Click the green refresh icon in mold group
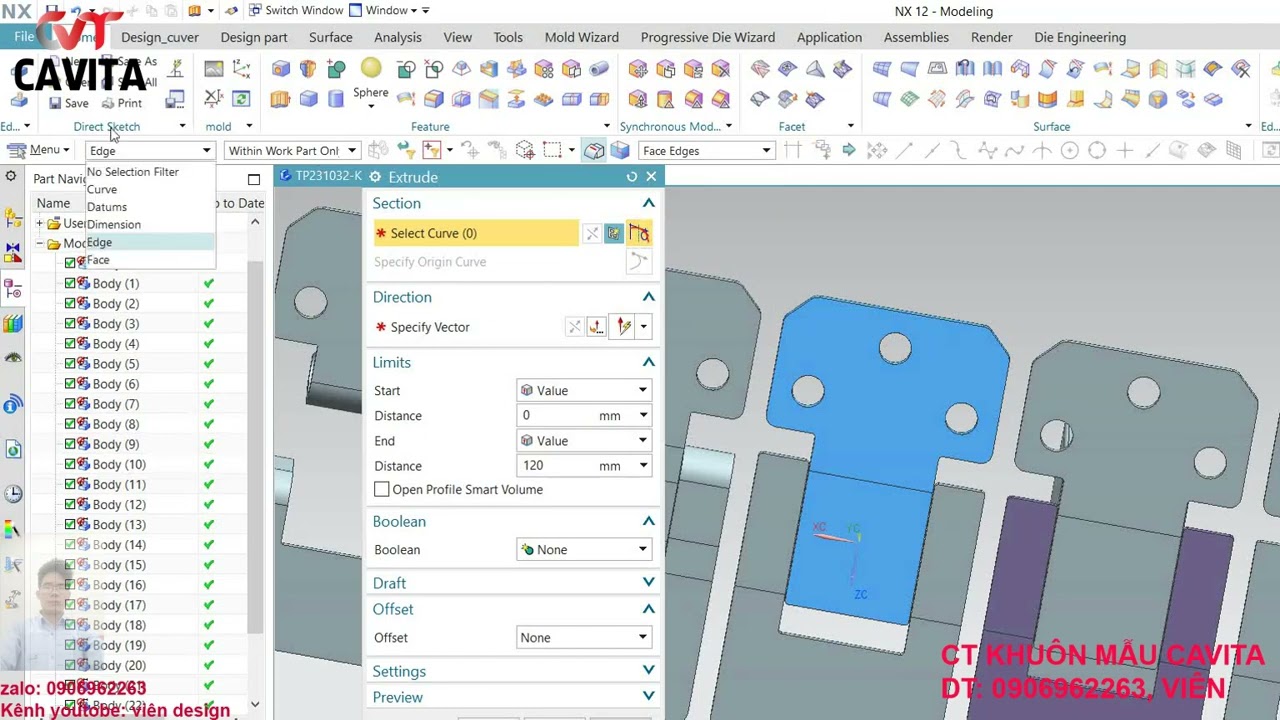Image resolution: width=1280 pixels, height=720 pixels. tap(241, 98)
